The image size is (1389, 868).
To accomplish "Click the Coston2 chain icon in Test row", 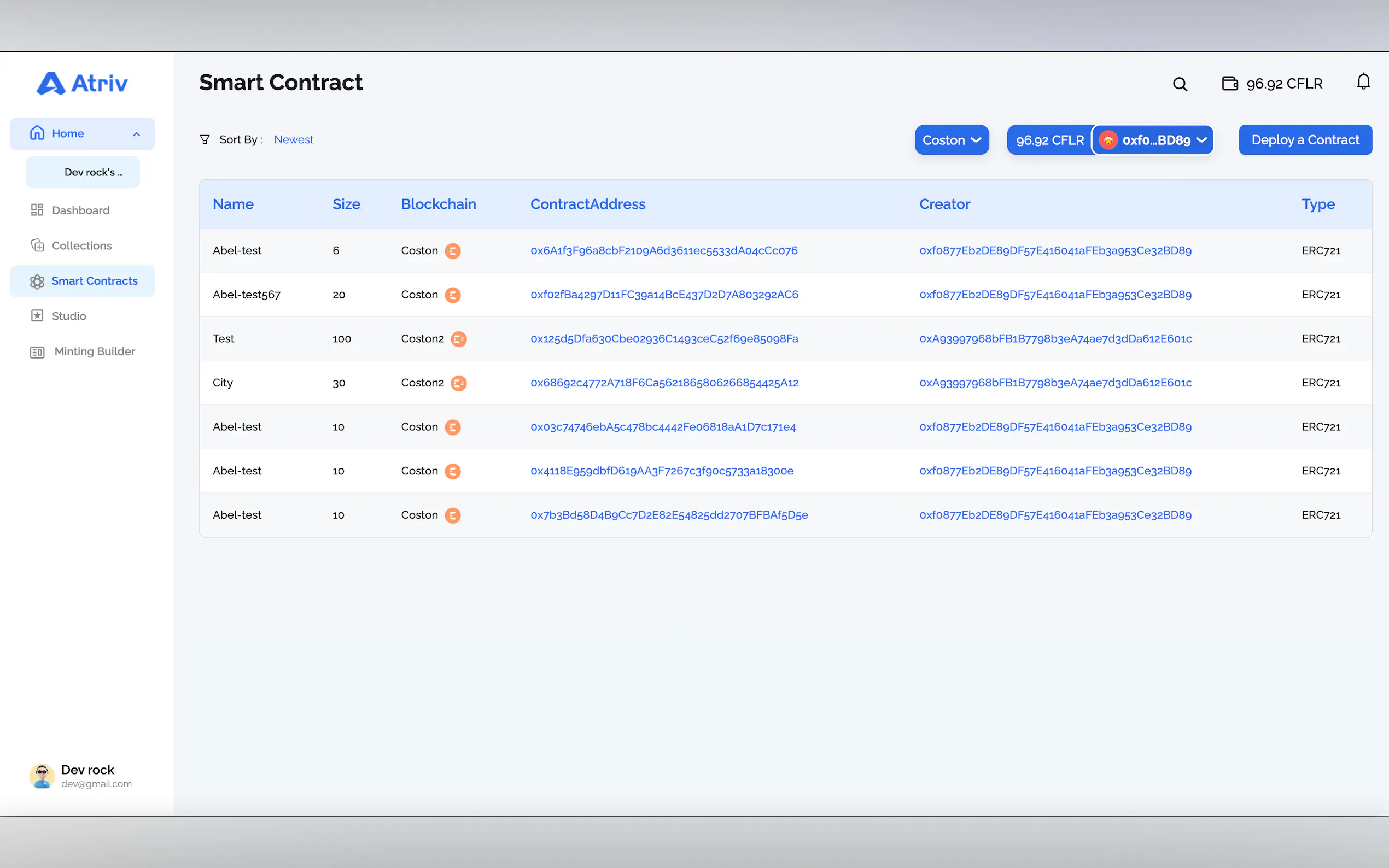I will pos(458,339).
